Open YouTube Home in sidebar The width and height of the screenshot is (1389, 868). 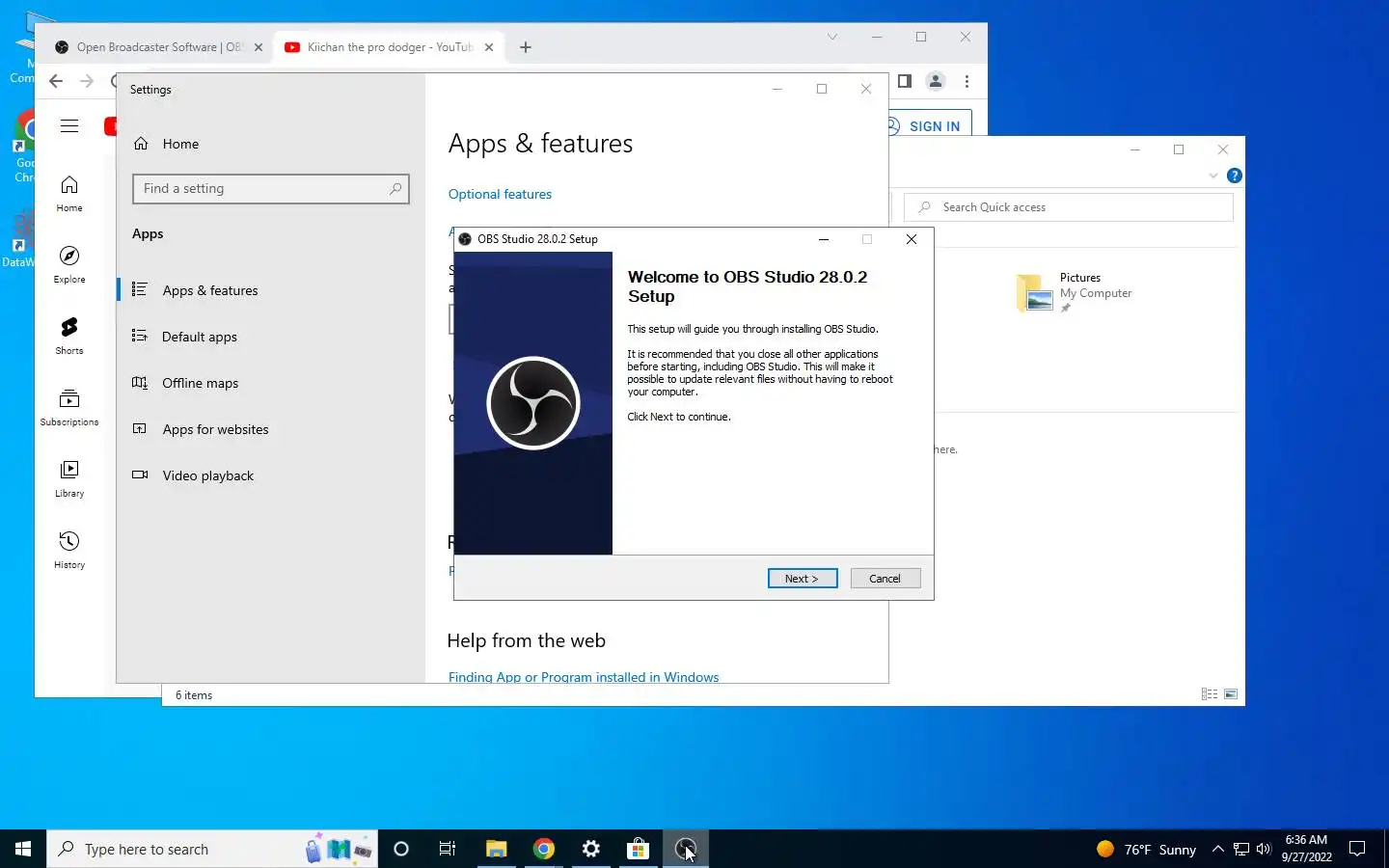(69, 193)
